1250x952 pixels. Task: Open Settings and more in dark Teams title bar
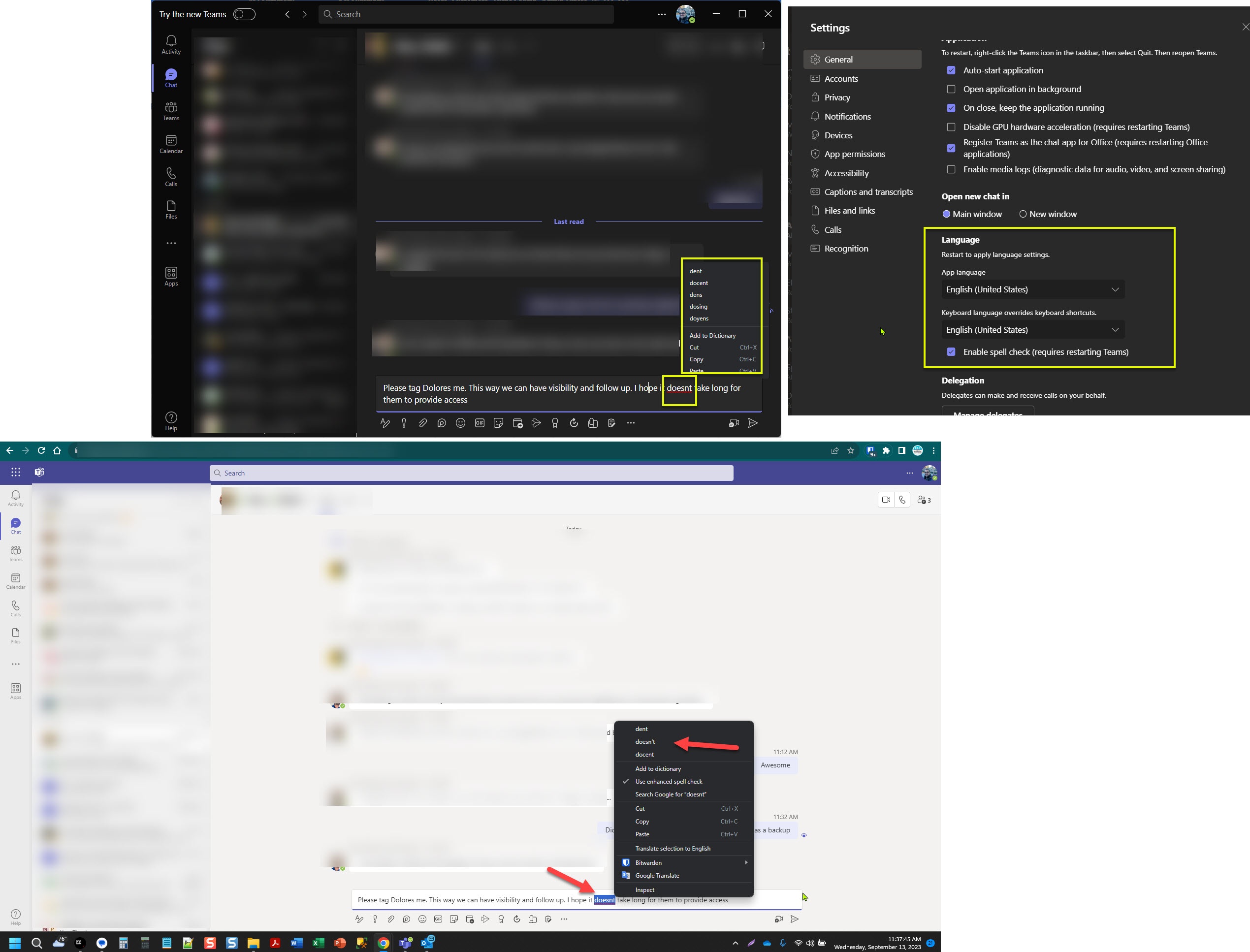(x=662, y=14)
